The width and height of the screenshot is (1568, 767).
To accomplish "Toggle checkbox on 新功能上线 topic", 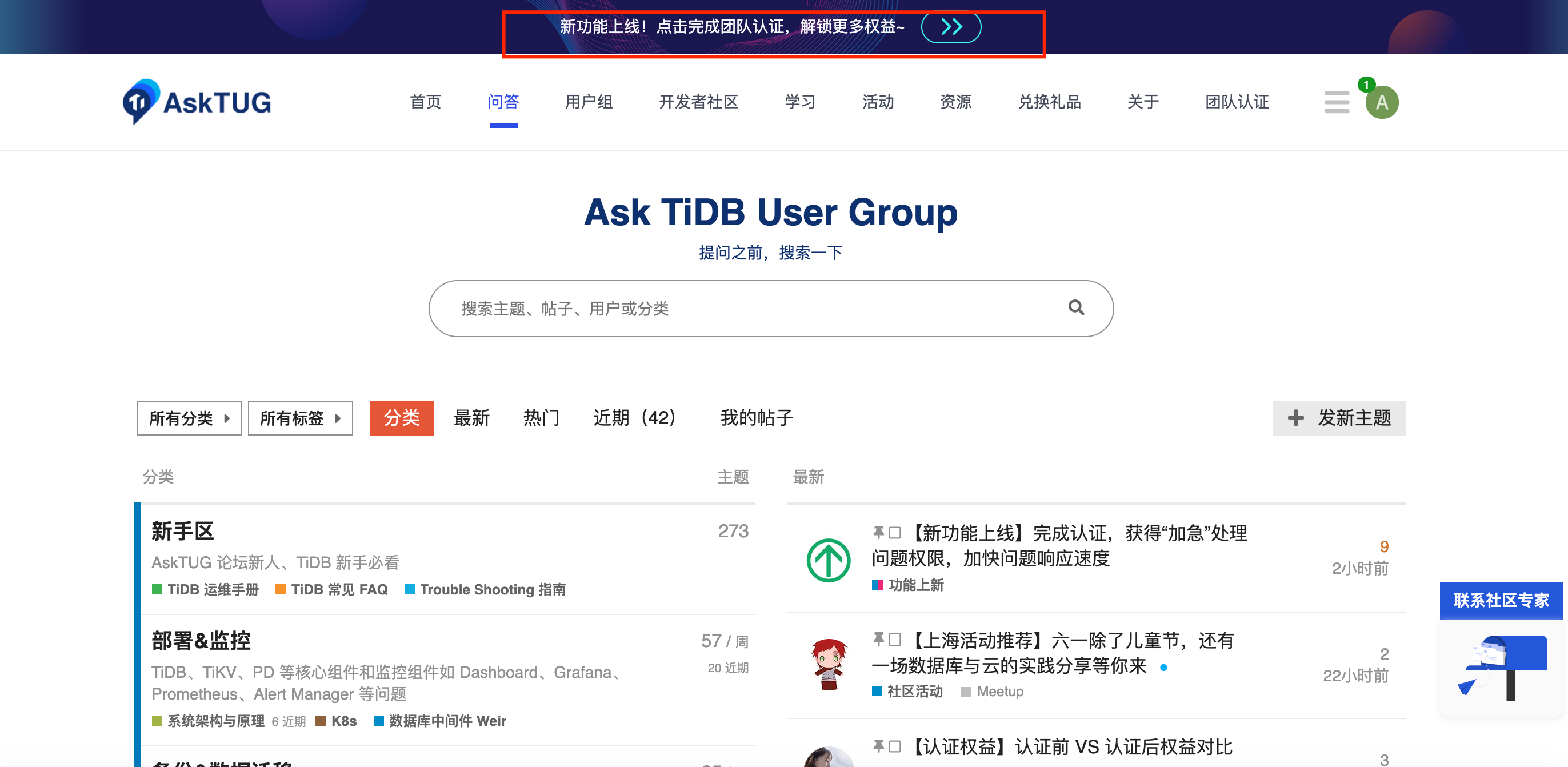I will click(x=894, y=533).
